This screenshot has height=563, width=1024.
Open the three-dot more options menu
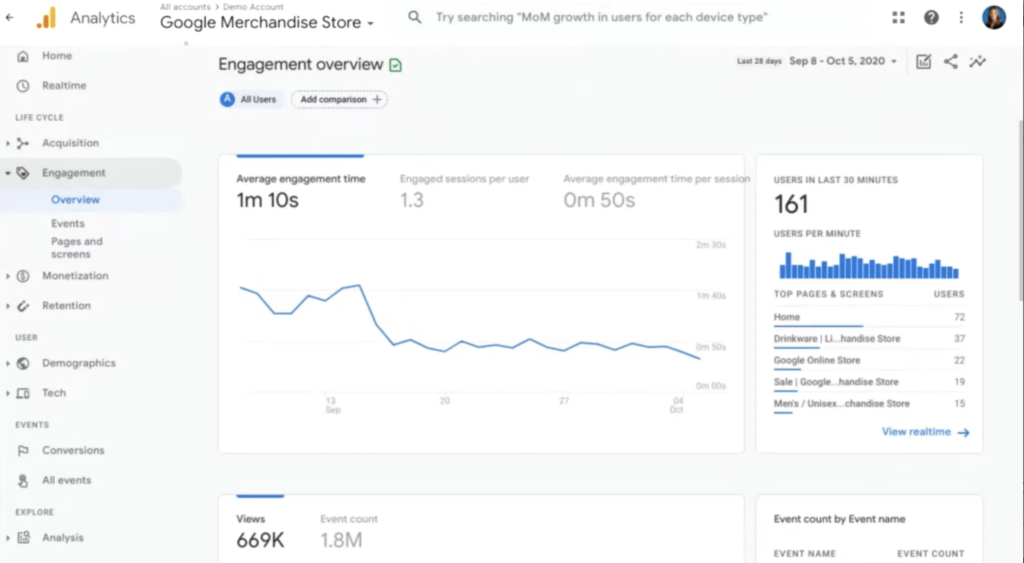tap(961, 18)
